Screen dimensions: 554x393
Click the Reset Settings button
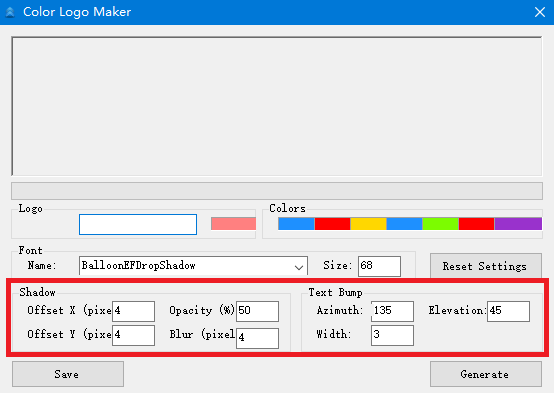point(486,266)
